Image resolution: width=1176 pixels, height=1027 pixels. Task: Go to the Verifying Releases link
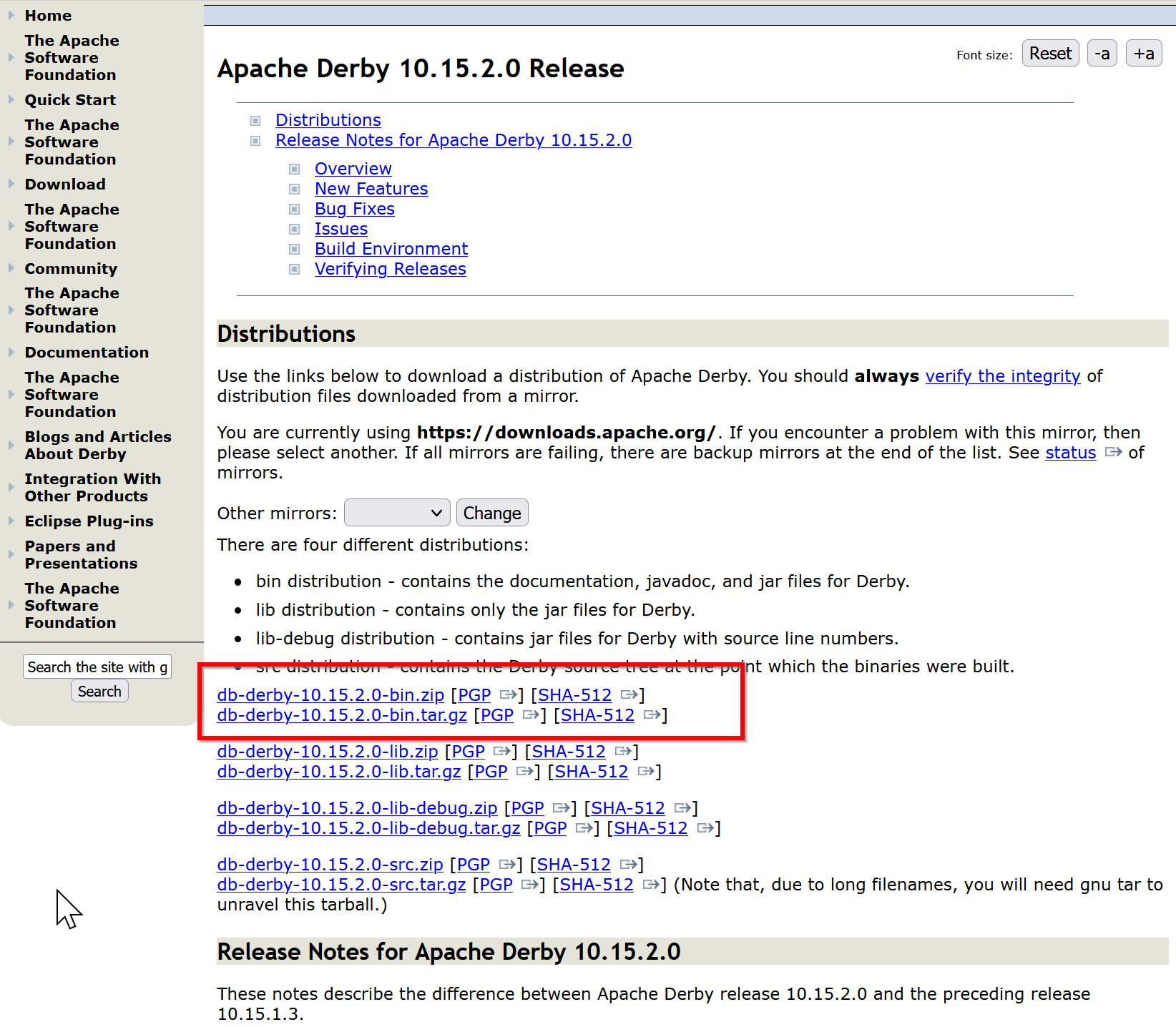tap(391, 268)
